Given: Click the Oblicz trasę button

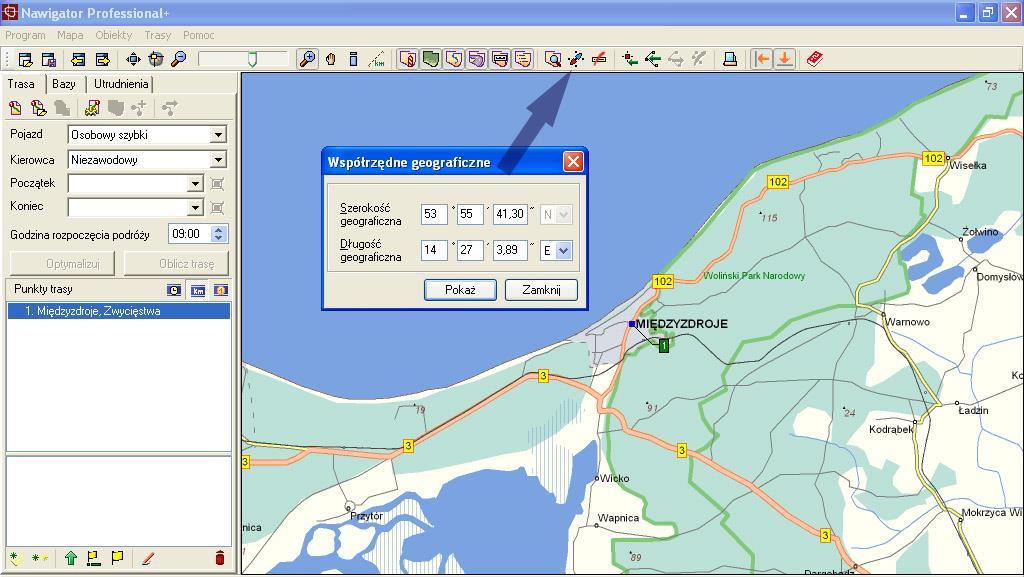Looking at the screenshot, I should 176,264.
